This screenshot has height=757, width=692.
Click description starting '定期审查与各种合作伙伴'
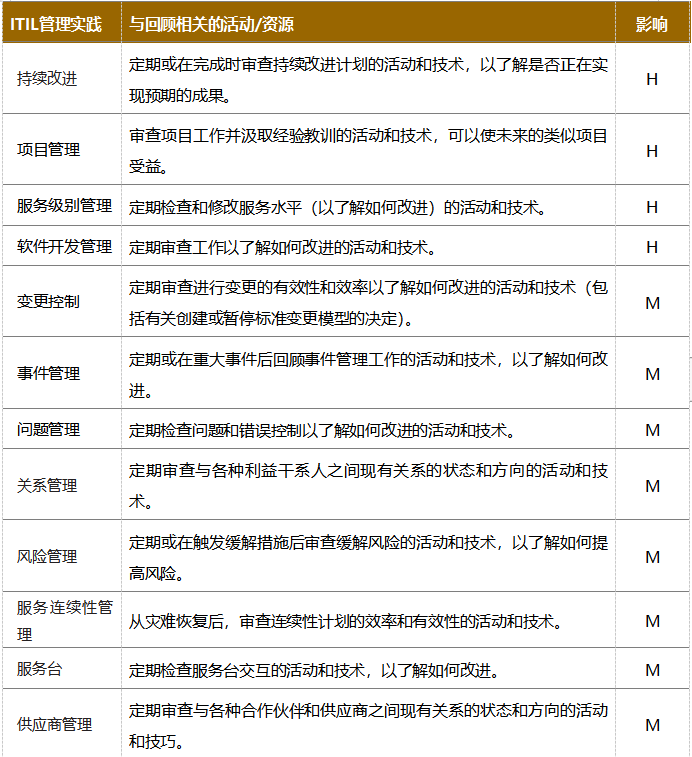coord(368,725)
